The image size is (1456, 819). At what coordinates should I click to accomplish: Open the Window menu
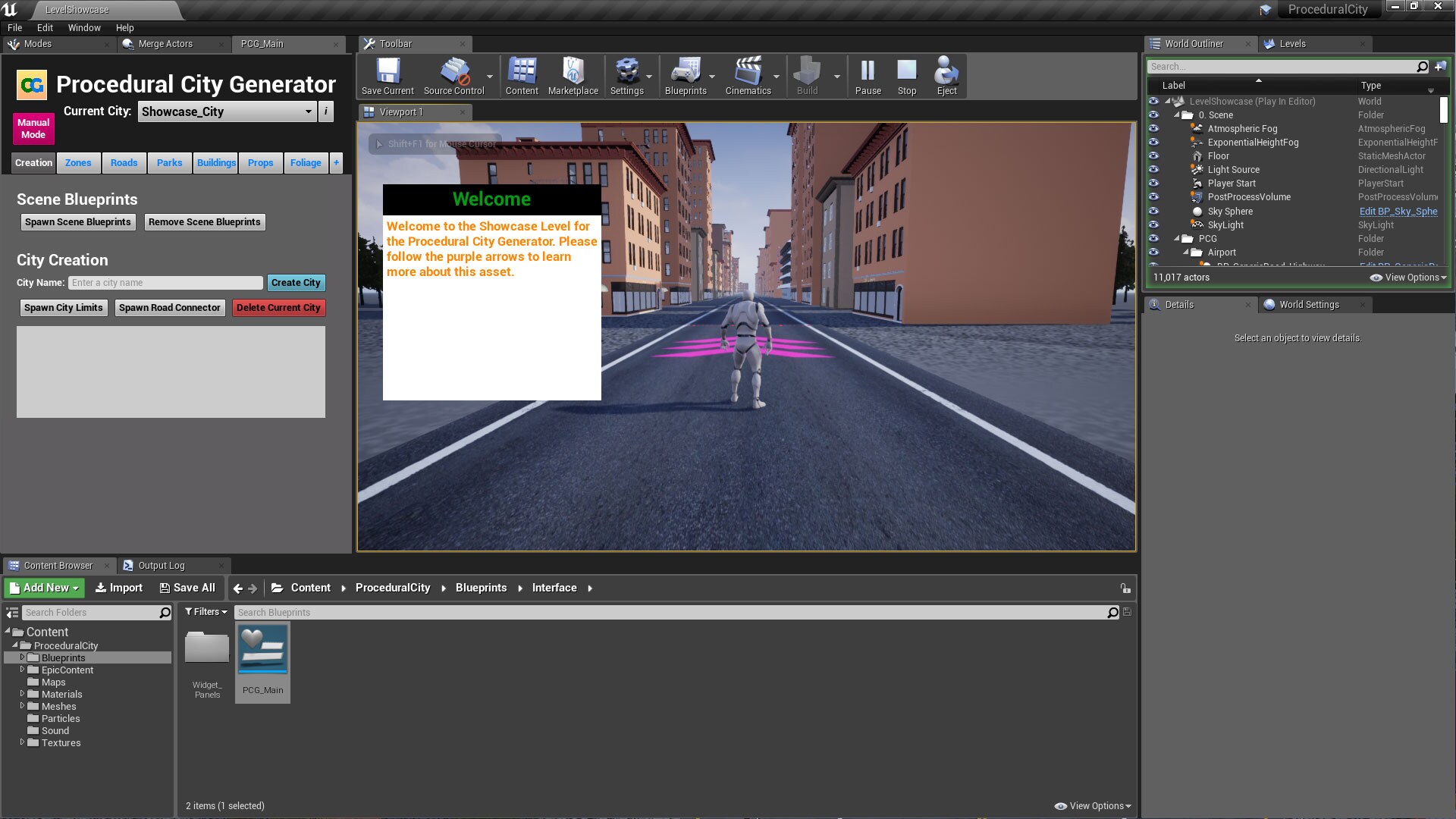pyautogui.click(x=84, y=28)
